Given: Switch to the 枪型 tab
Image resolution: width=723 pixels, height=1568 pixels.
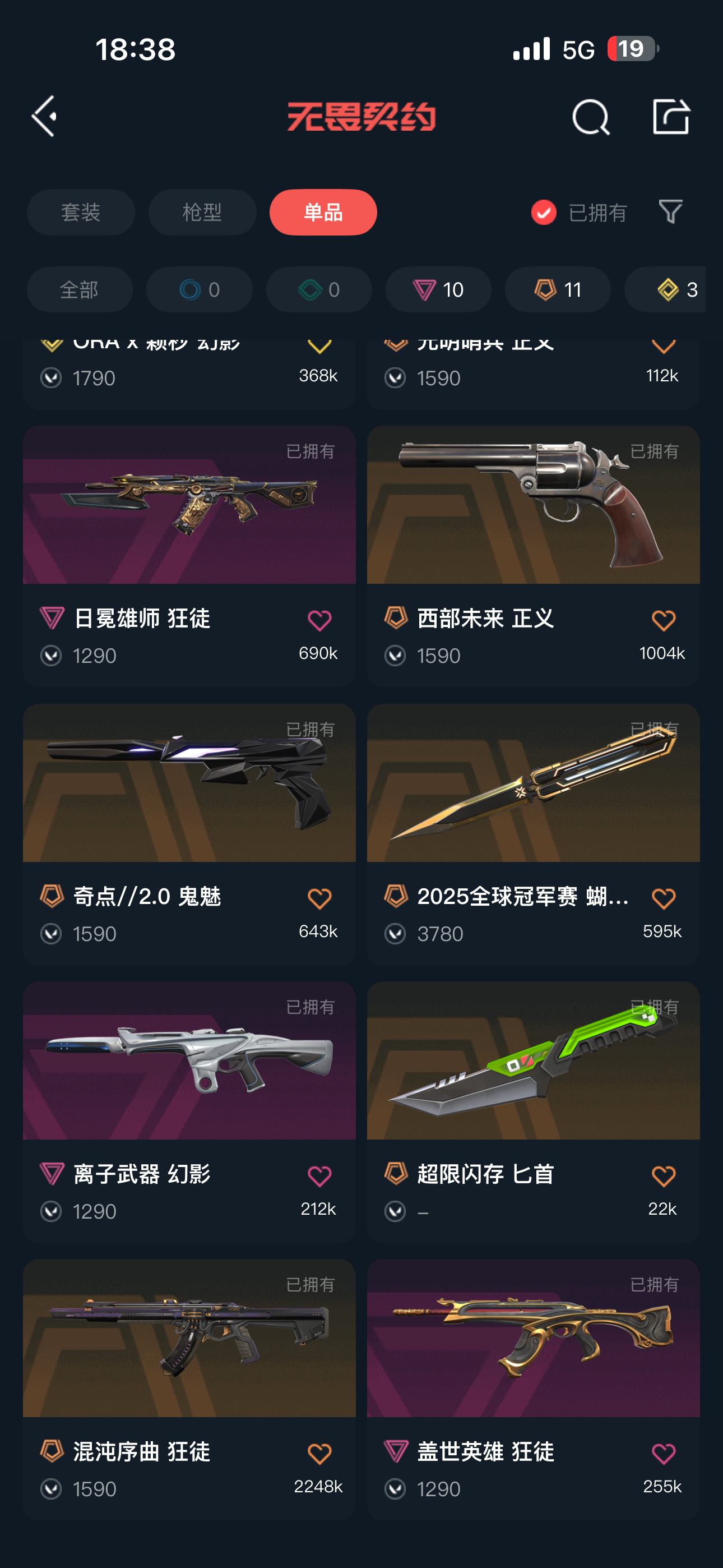Looking at the screenshot, I should click(202, 212).
